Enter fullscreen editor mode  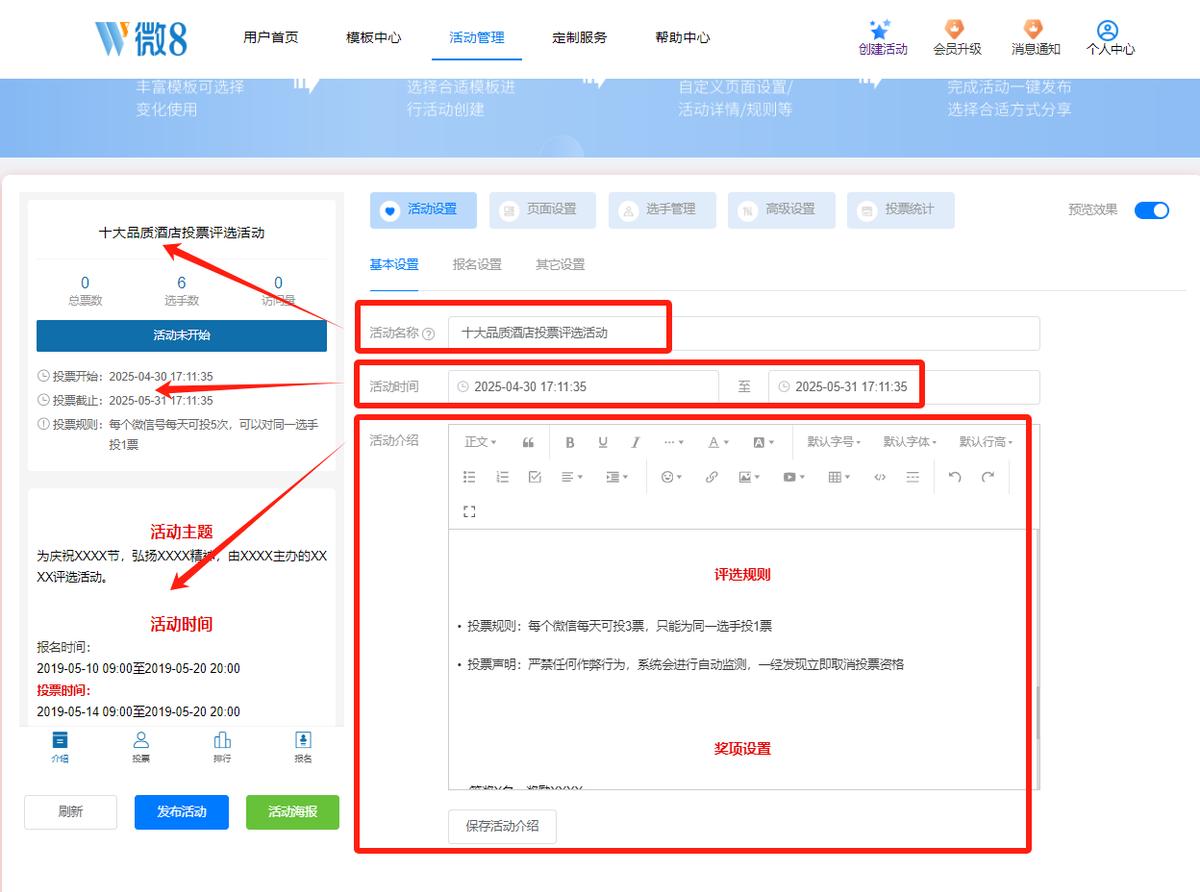point(469,512)
